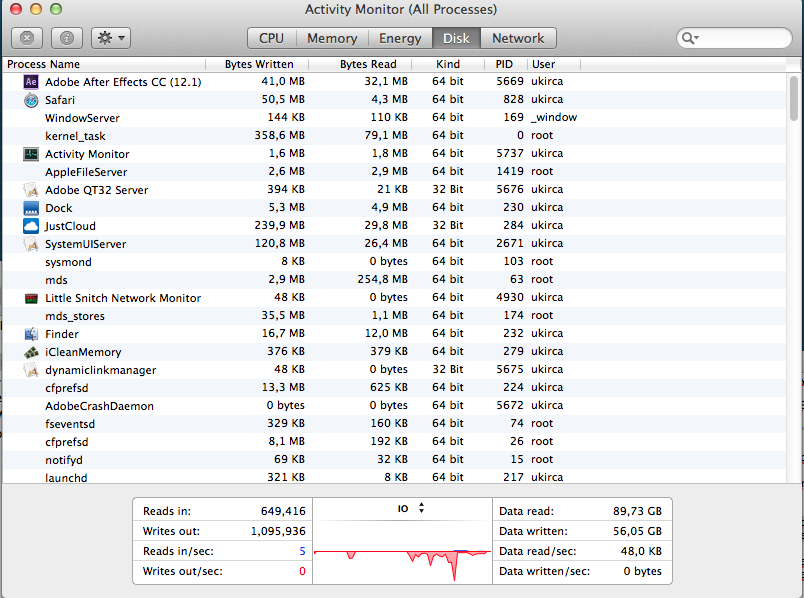804x598 pixels.
Task: Select the cfprefsd row owned by ukirca
Action: click(x=394, y=387)
